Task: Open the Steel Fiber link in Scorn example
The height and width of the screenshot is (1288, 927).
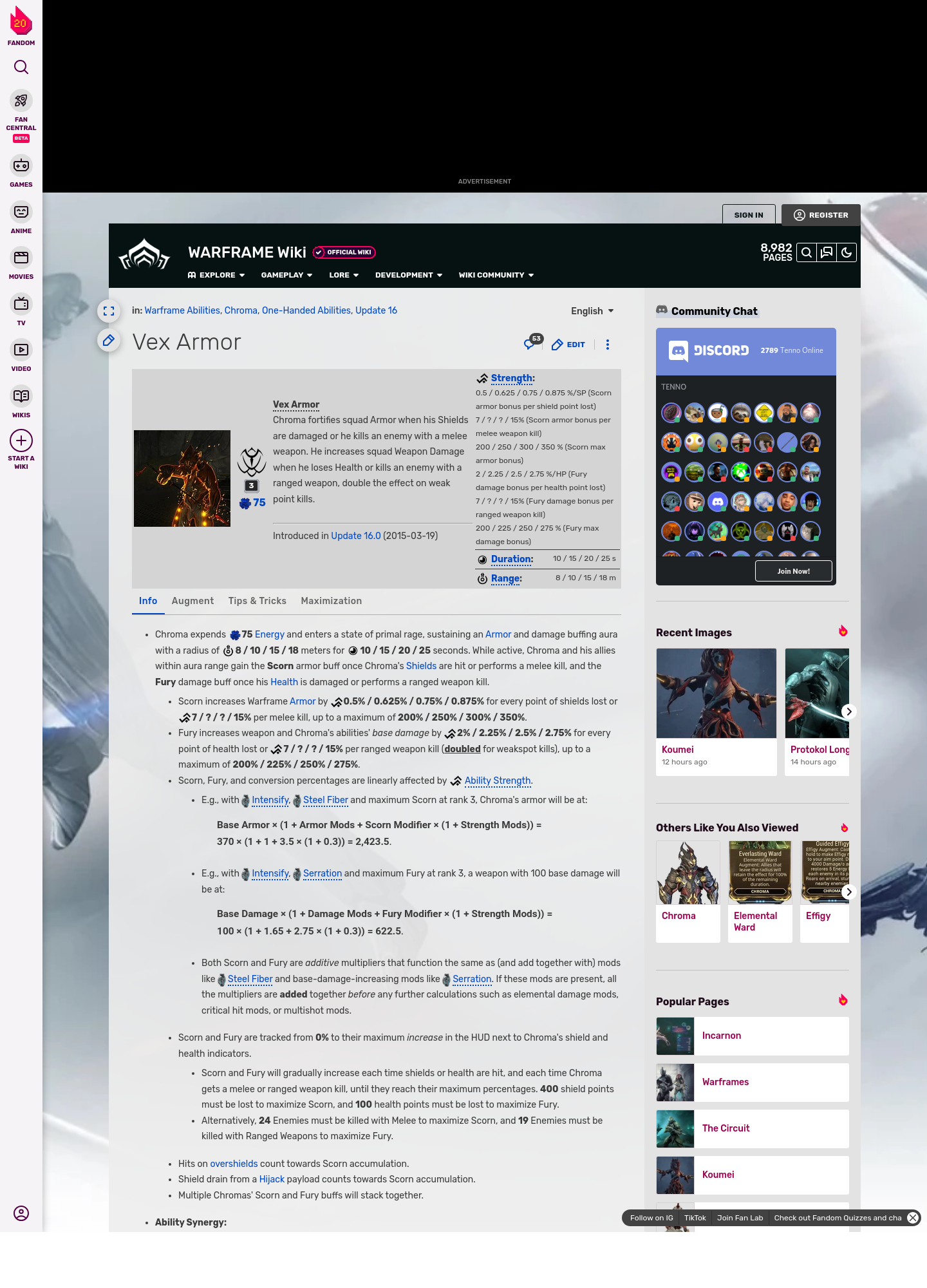Action: [326, 800]
